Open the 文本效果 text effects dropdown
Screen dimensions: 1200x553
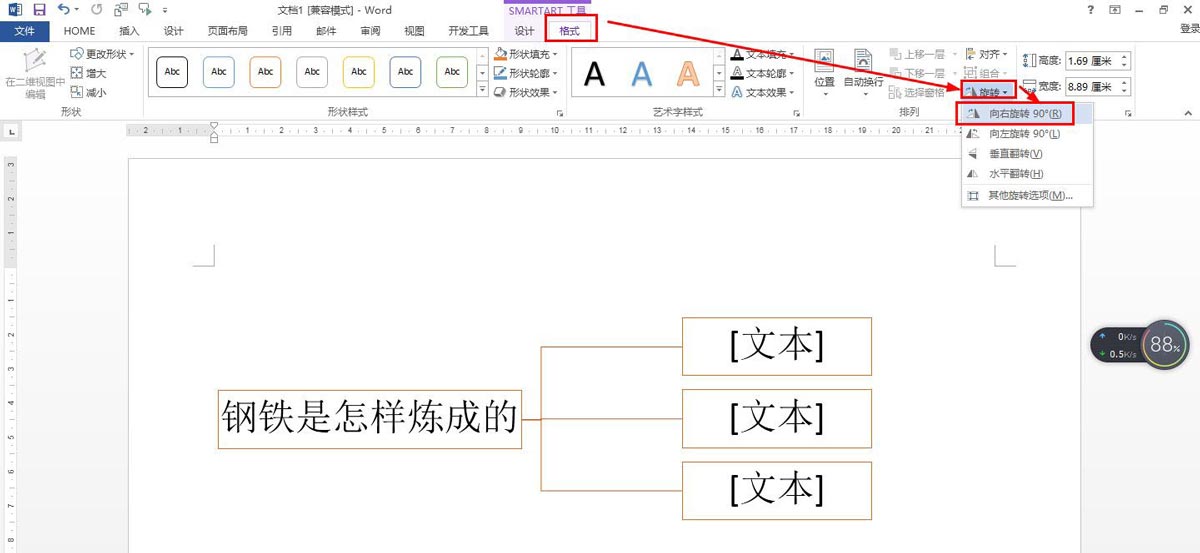pos(763,92)
